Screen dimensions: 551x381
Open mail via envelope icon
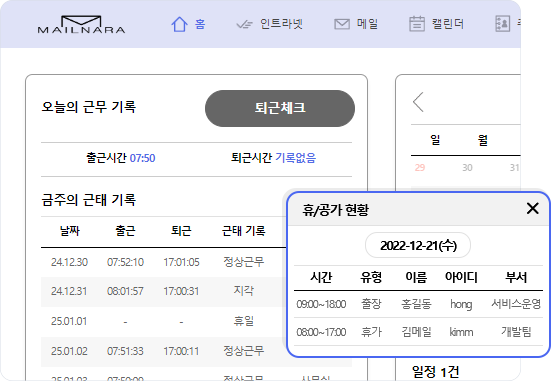click(x=342, y=24)
